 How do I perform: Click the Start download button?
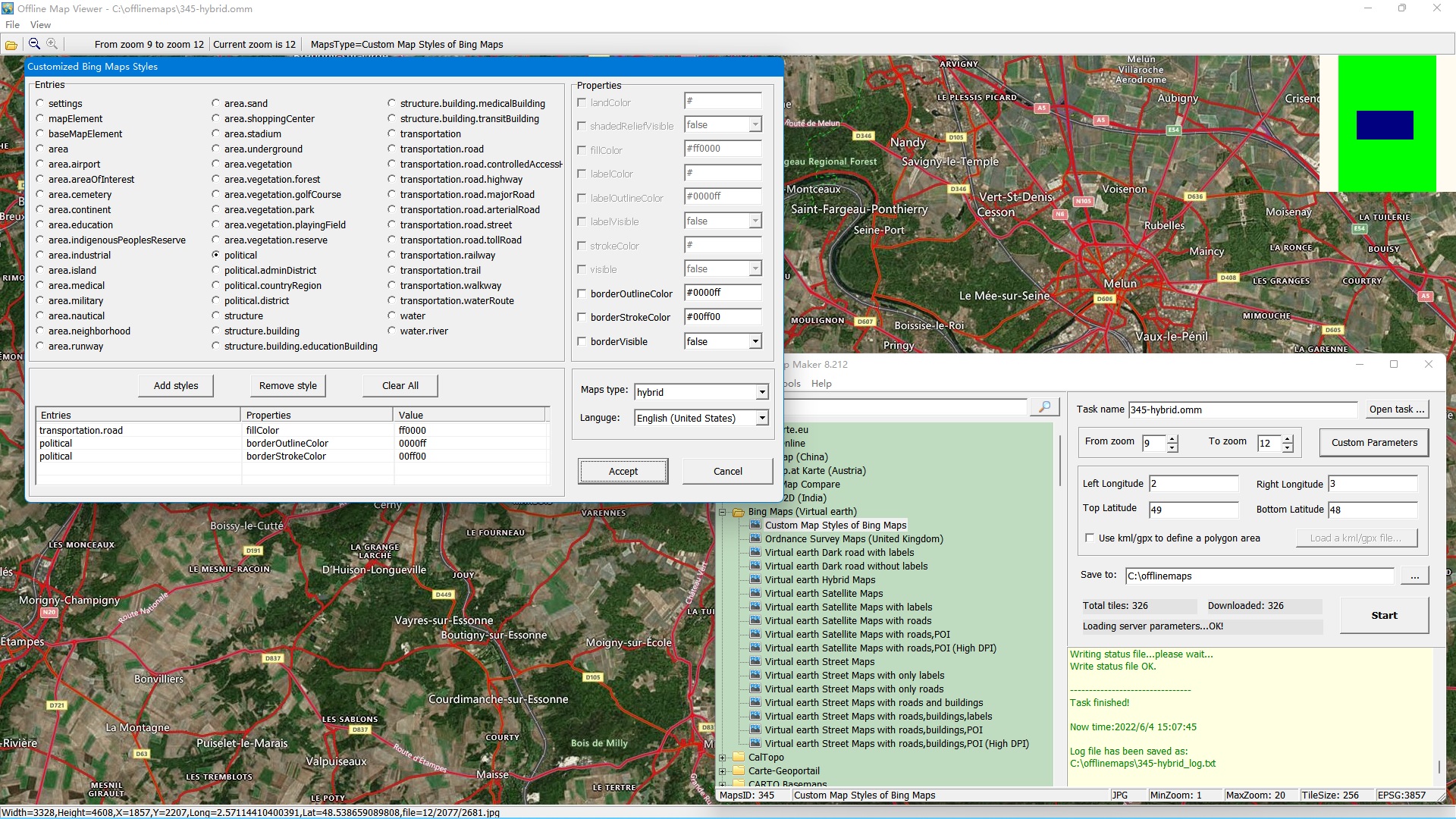1384,615
